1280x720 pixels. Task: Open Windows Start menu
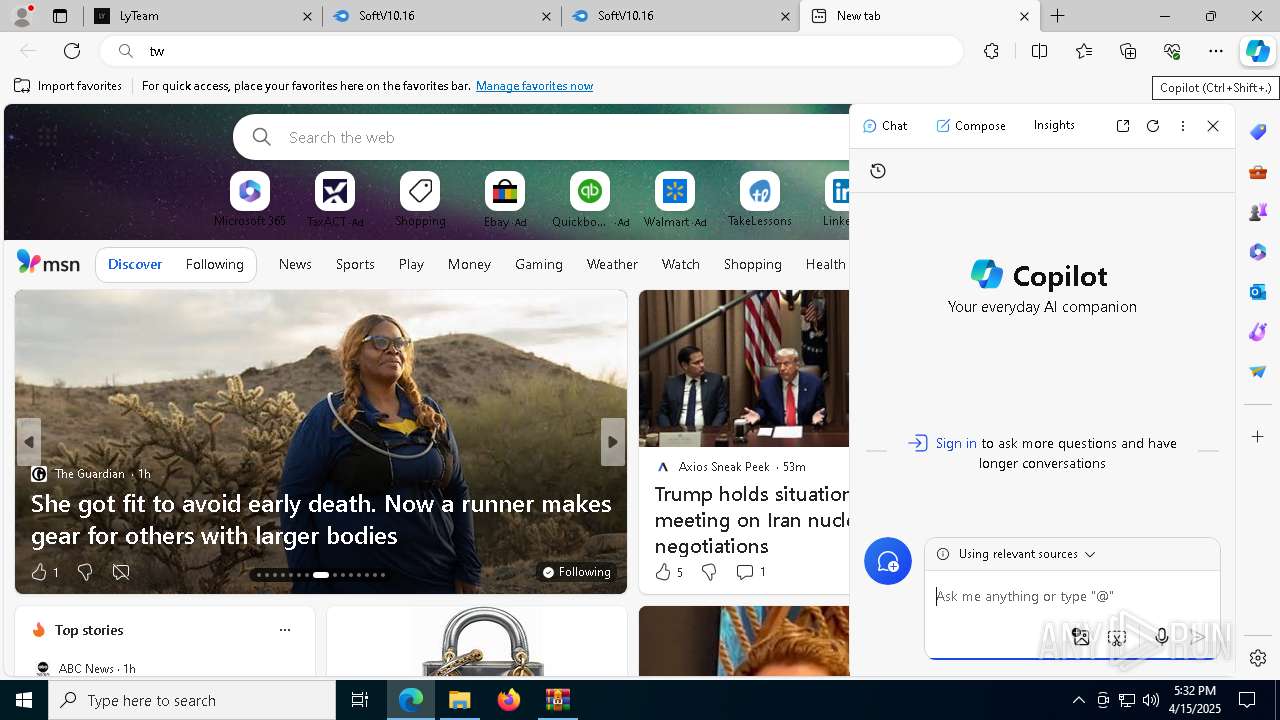pyautogui.click(x=24, y=700)
